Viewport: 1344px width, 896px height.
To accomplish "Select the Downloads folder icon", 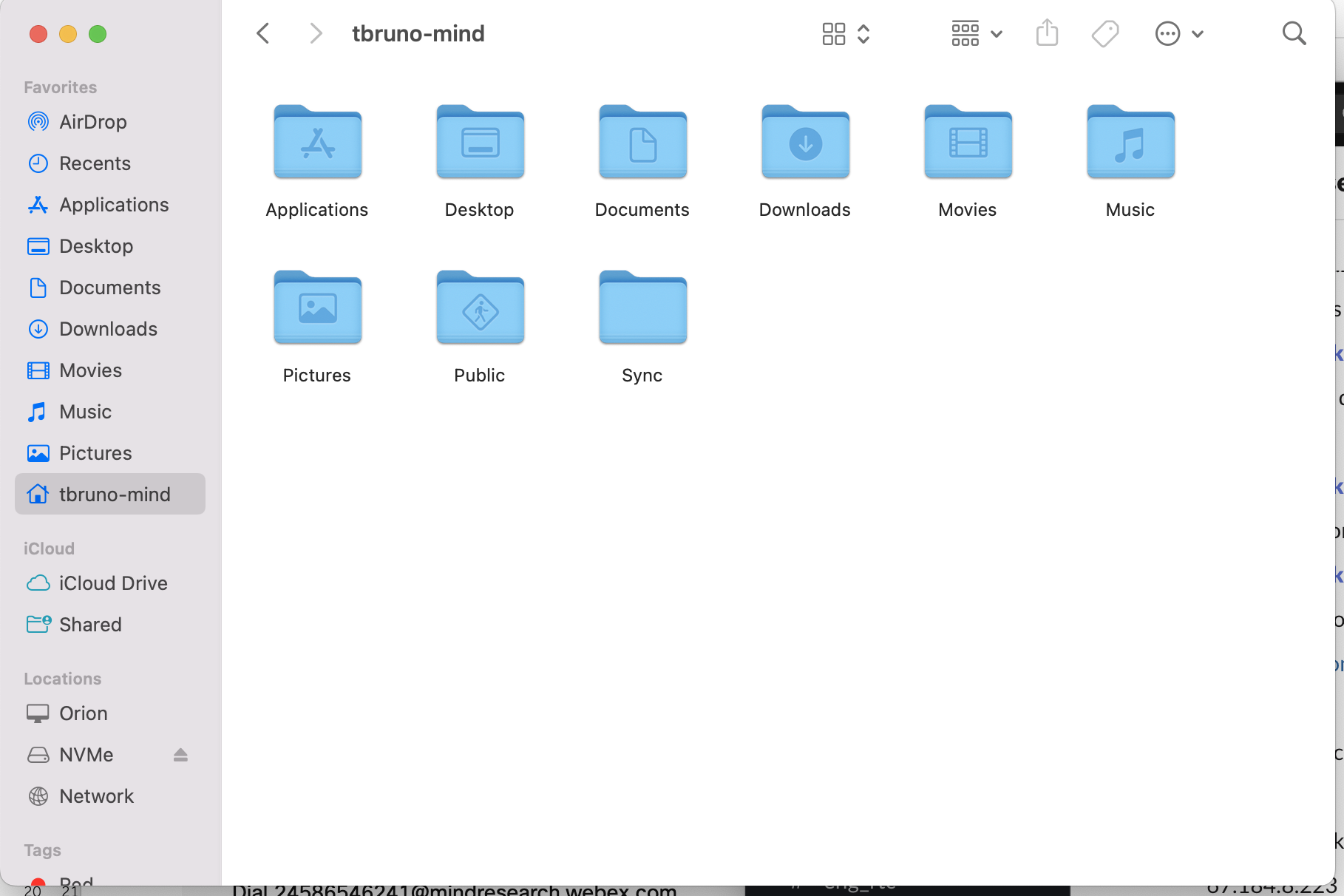I will point(806,142).
